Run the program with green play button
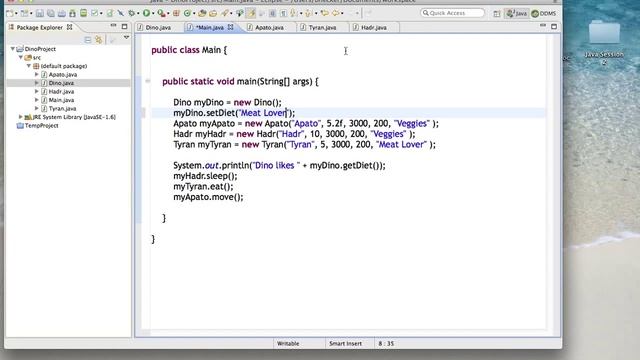Image resolution: width=640 pixels, height=360 pixels. point(146,13)
